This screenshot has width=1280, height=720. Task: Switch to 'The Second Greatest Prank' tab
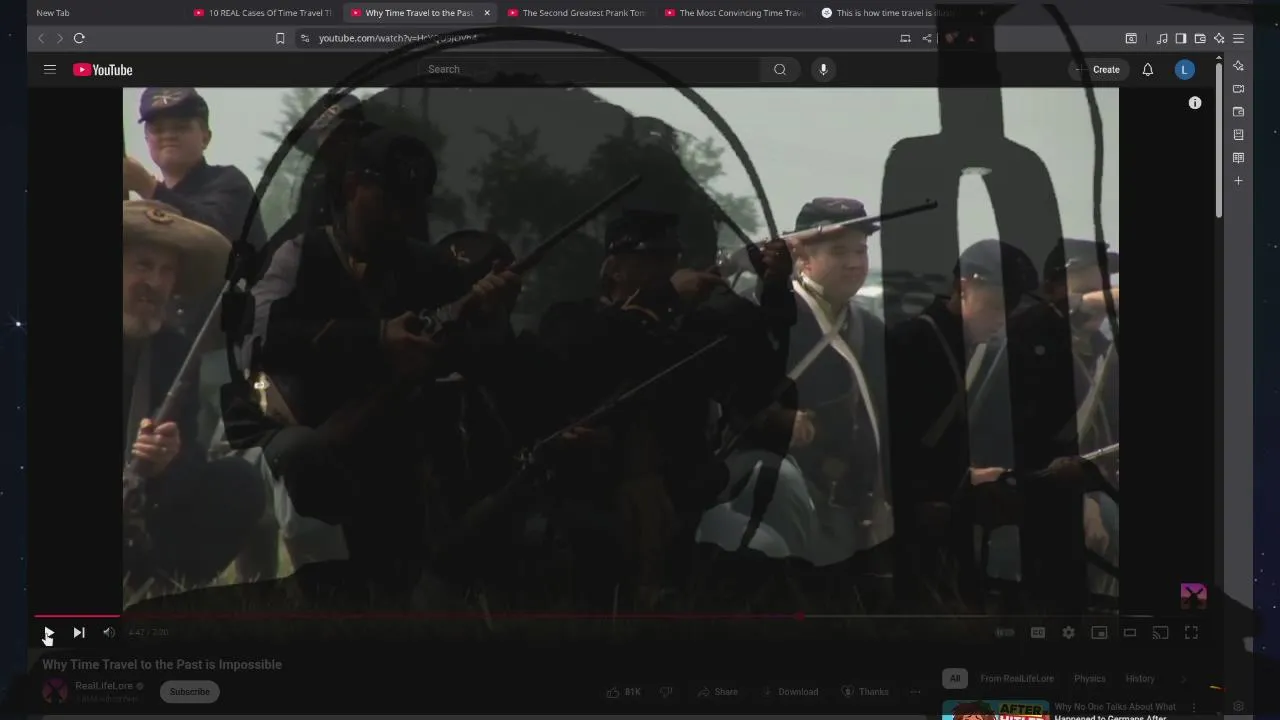click(x=577, y=13)
